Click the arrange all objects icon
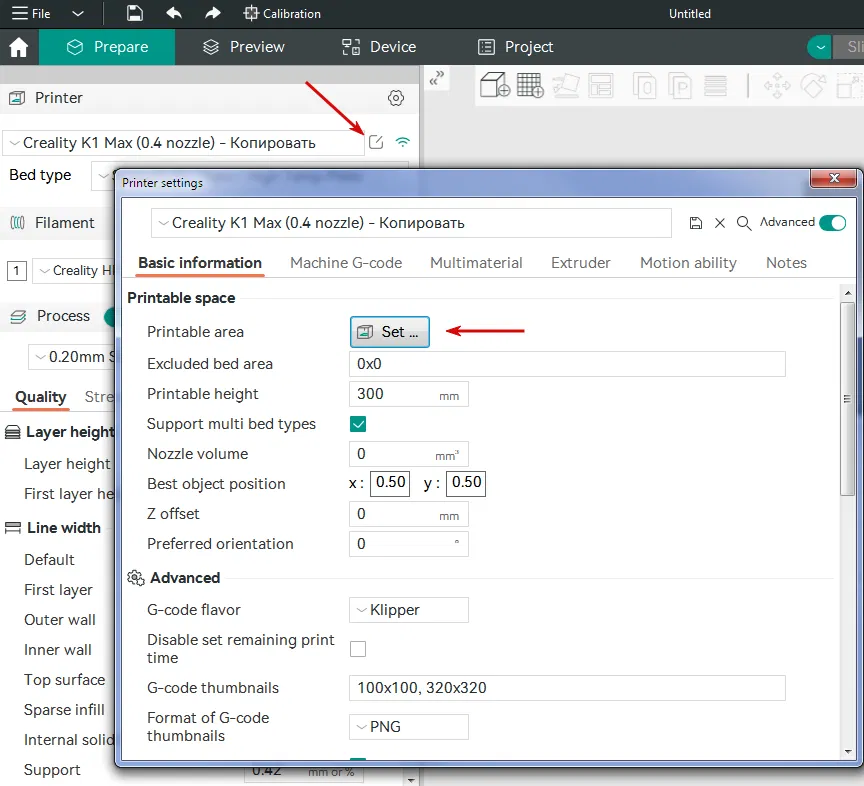Viewport: 864px width, 786px height. [x=601, y=86]
